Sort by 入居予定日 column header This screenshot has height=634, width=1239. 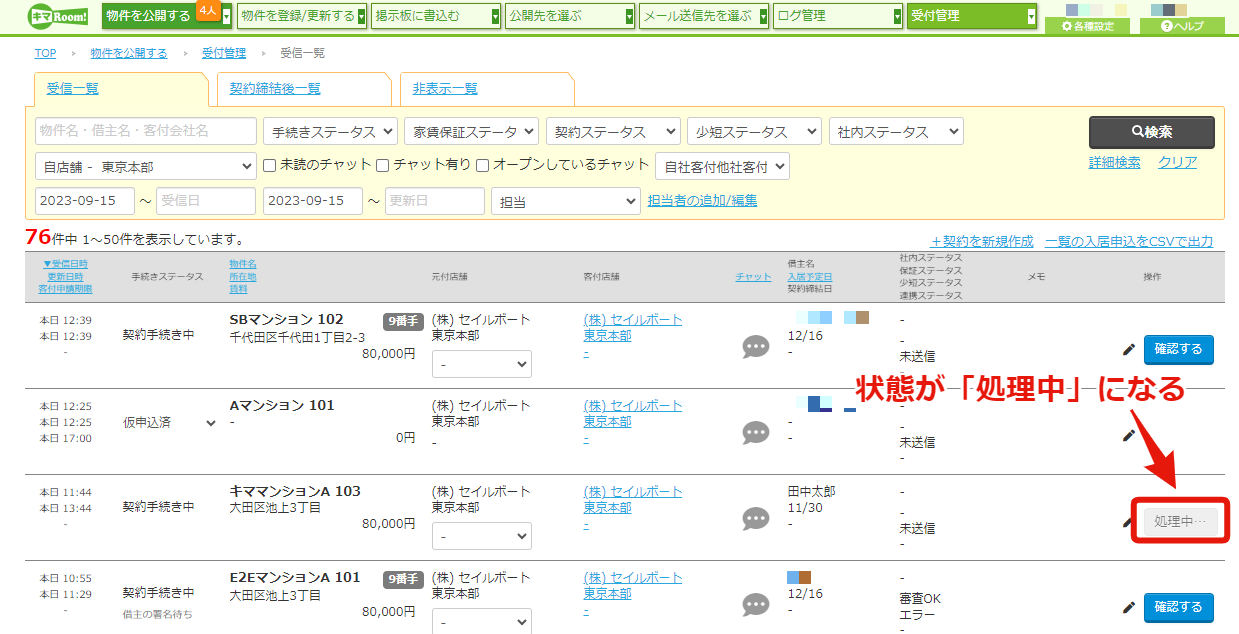tap(810, 277)
